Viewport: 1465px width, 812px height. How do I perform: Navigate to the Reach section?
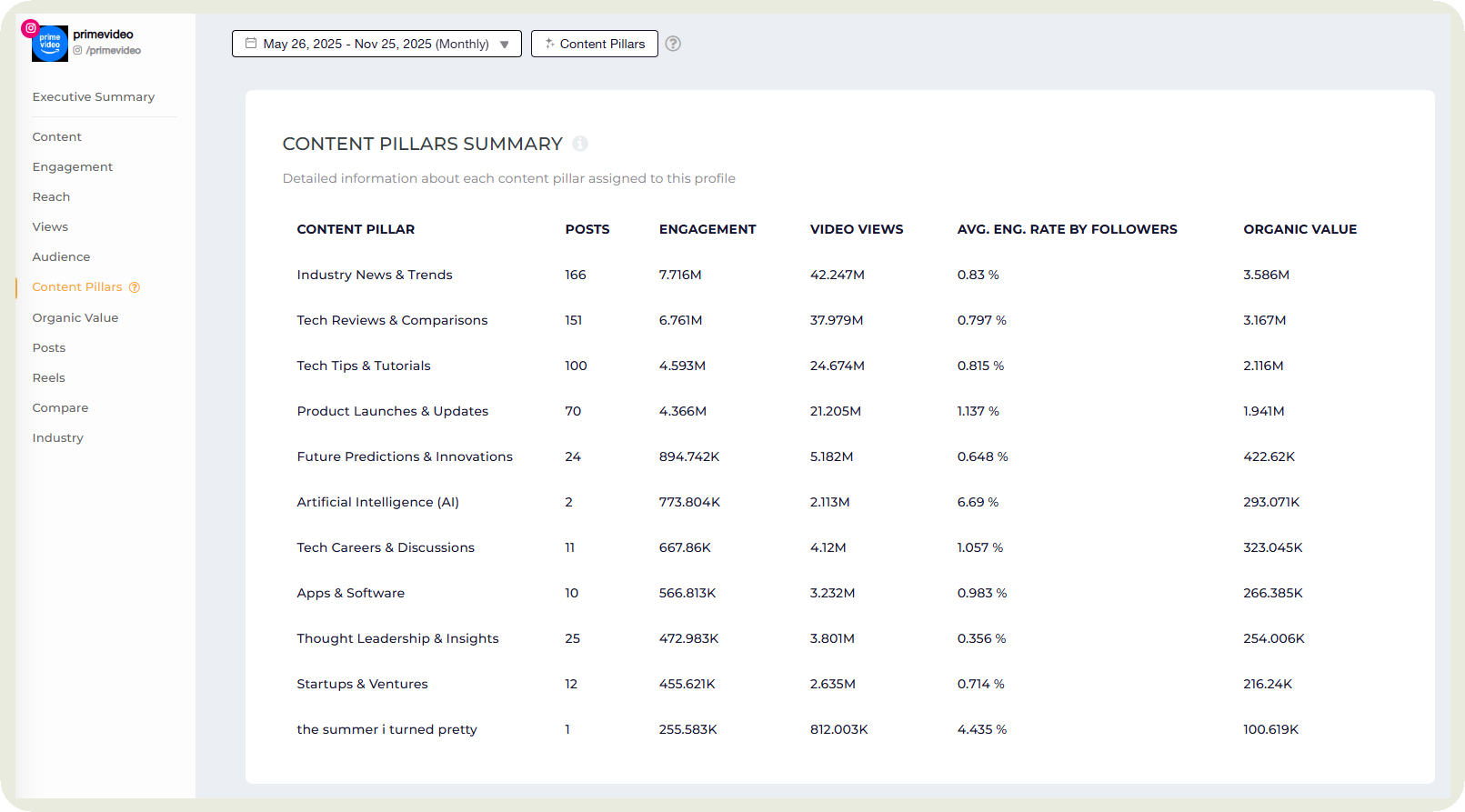tap(51, 196)
